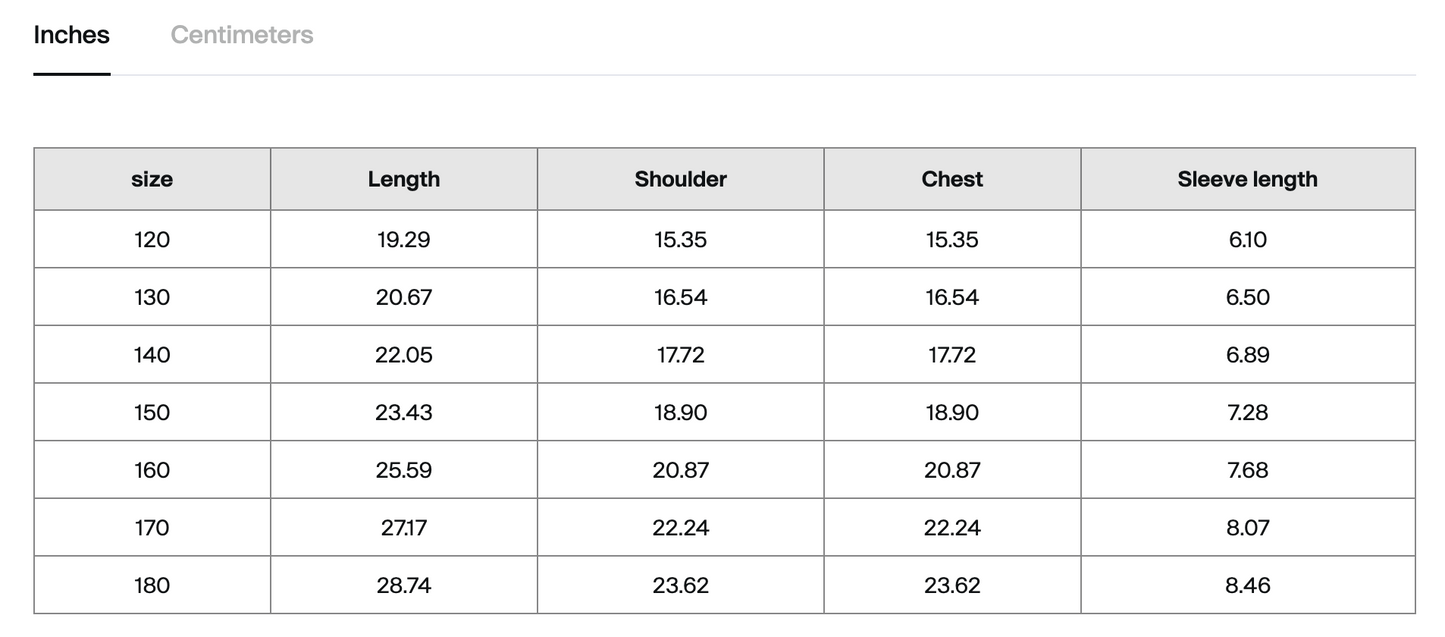Click the 25.59 length cell
The width and height of the screenshot is (1445, 637).
tap(404, 470)
